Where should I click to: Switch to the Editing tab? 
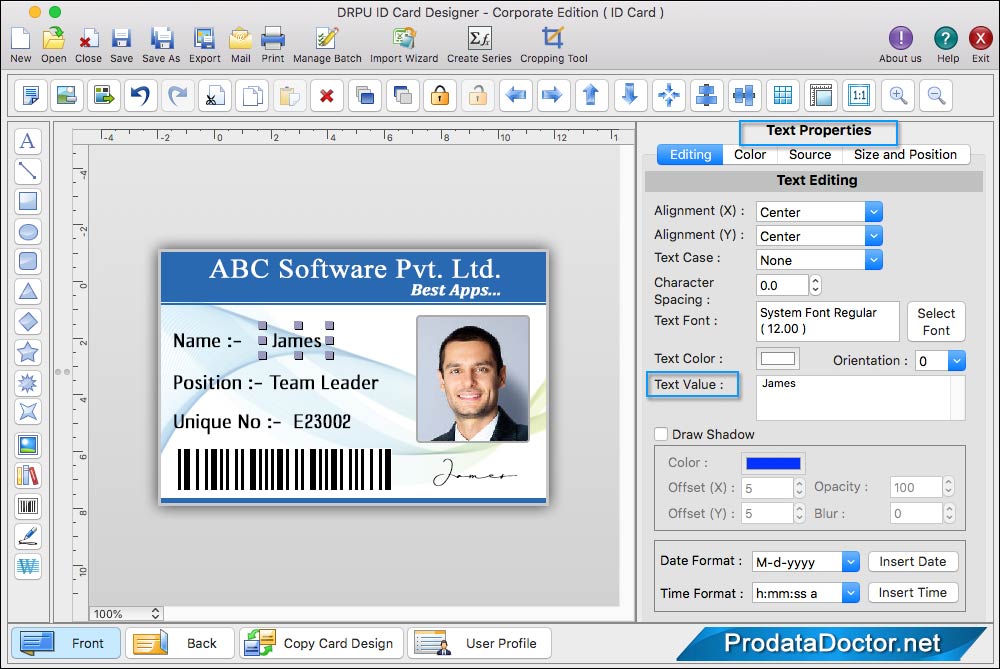[690, 155]
